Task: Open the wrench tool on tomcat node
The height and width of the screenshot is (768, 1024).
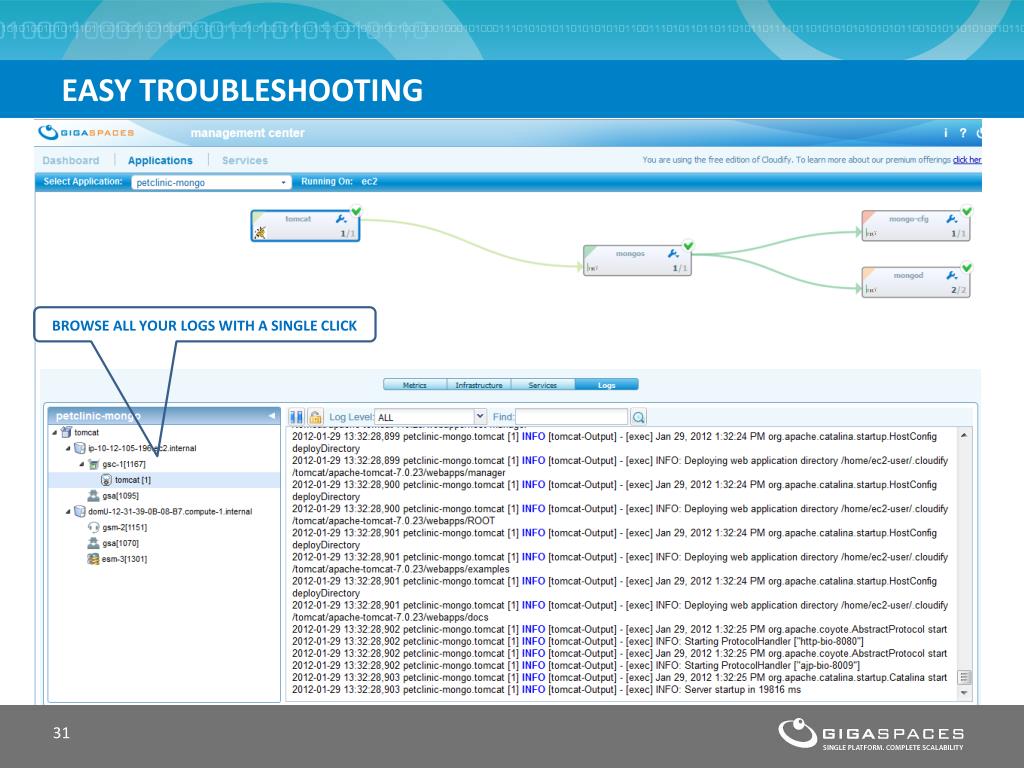Action: click(x=341, y=219)
